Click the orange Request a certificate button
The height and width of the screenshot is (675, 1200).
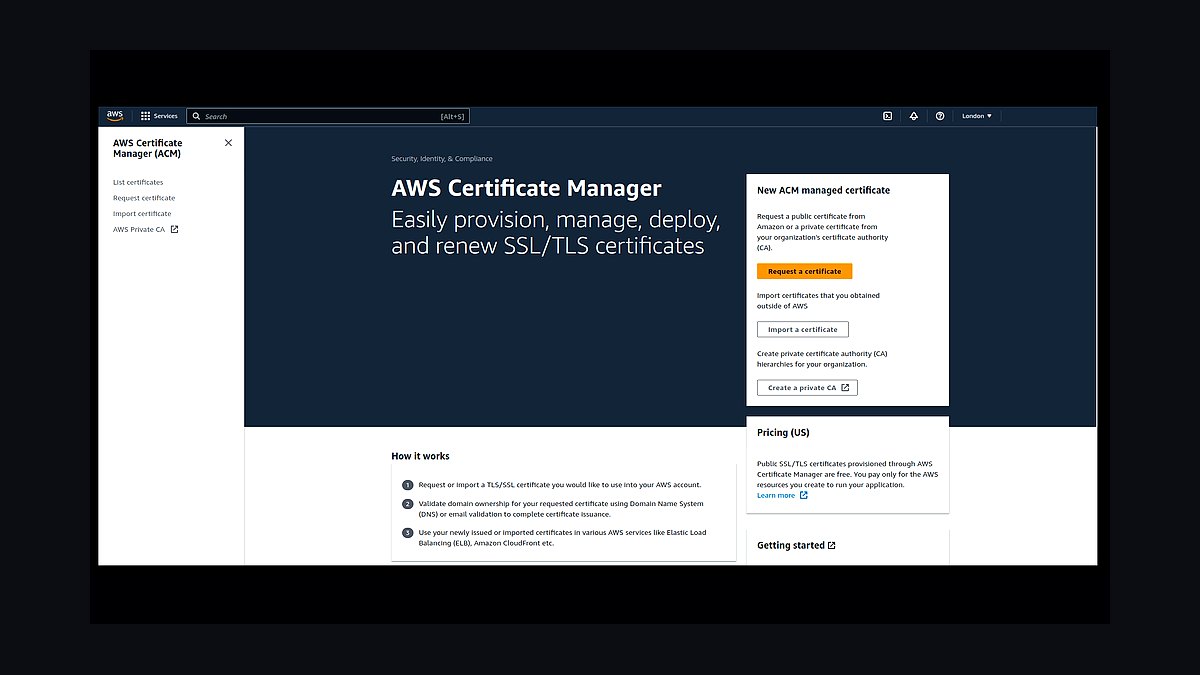(805, 271)
